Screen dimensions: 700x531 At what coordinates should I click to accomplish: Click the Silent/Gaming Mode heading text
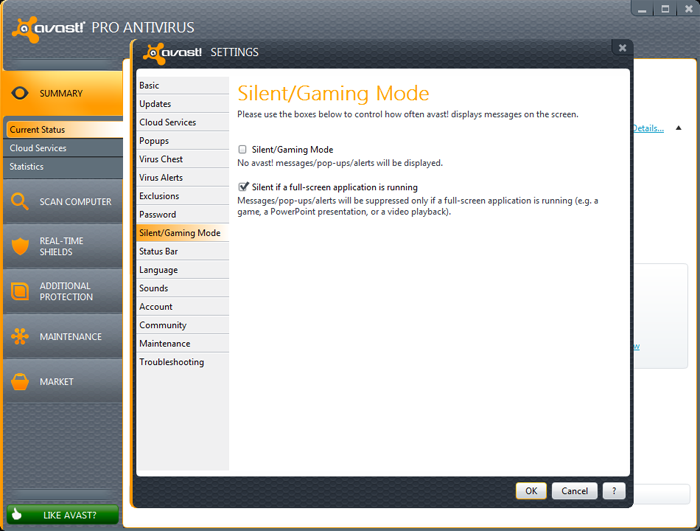(x=333, y=93)
